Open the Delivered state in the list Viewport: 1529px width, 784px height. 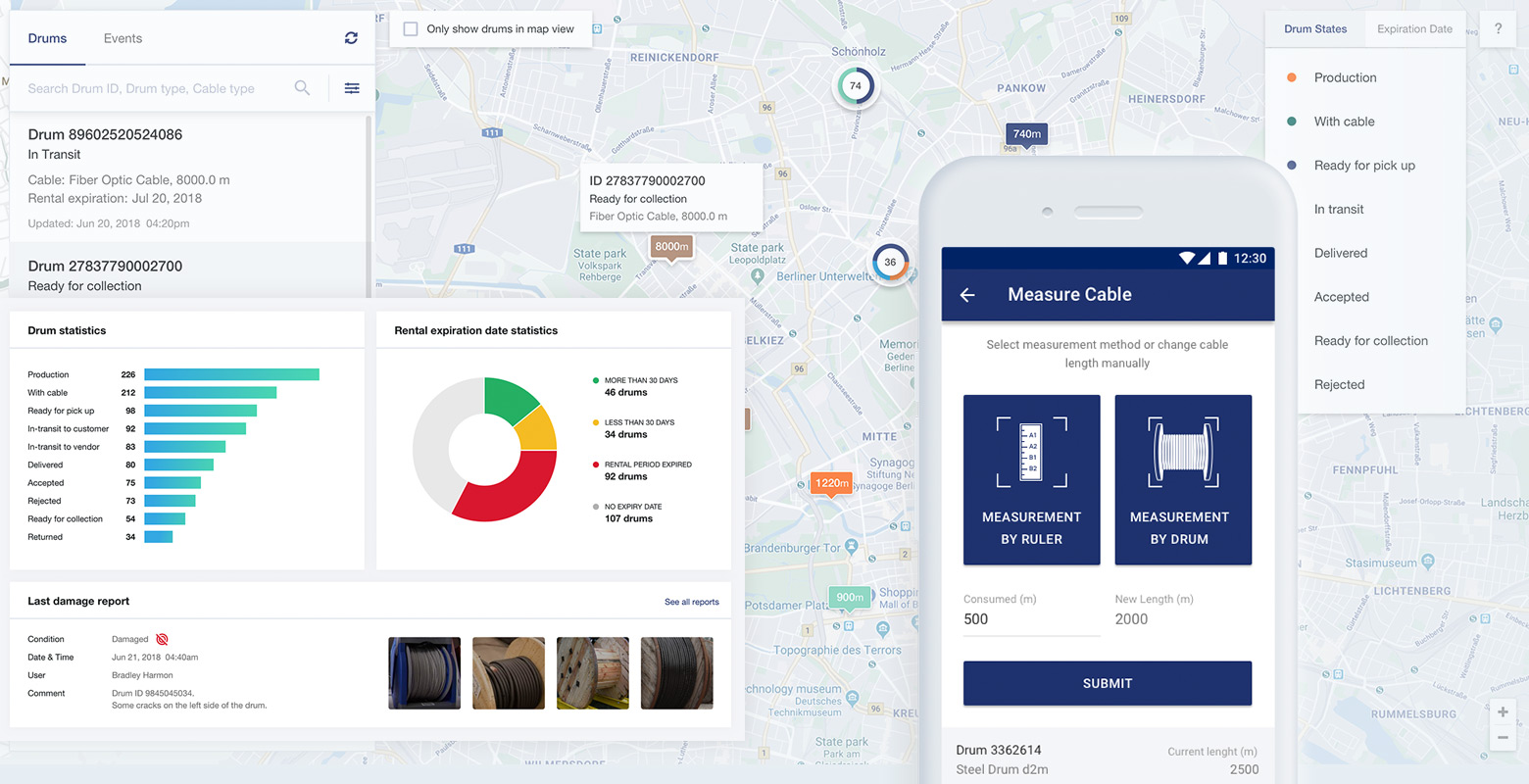point(1340,253)
